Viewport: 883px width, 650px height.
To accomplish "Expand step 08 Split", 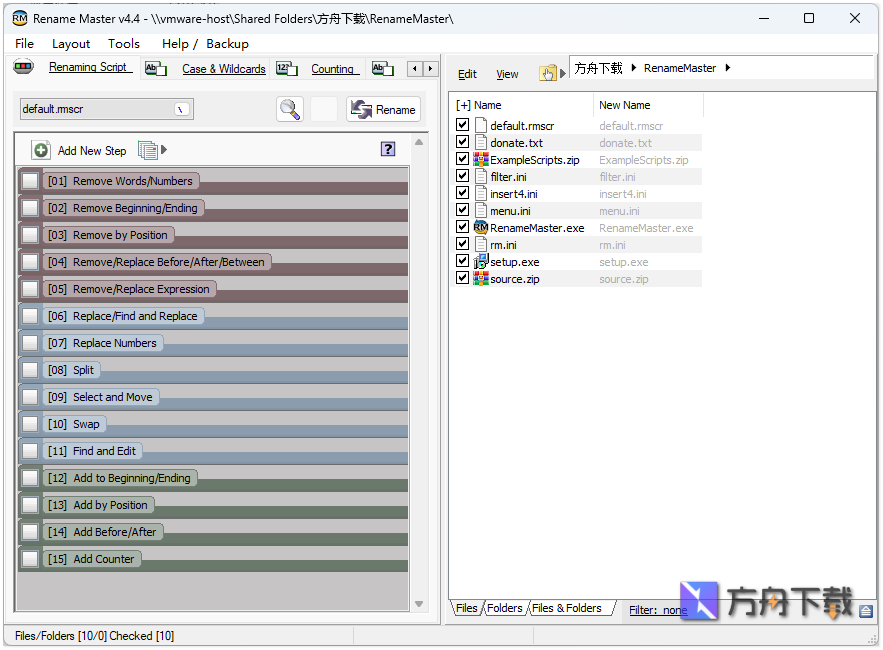I will [71, 371].
